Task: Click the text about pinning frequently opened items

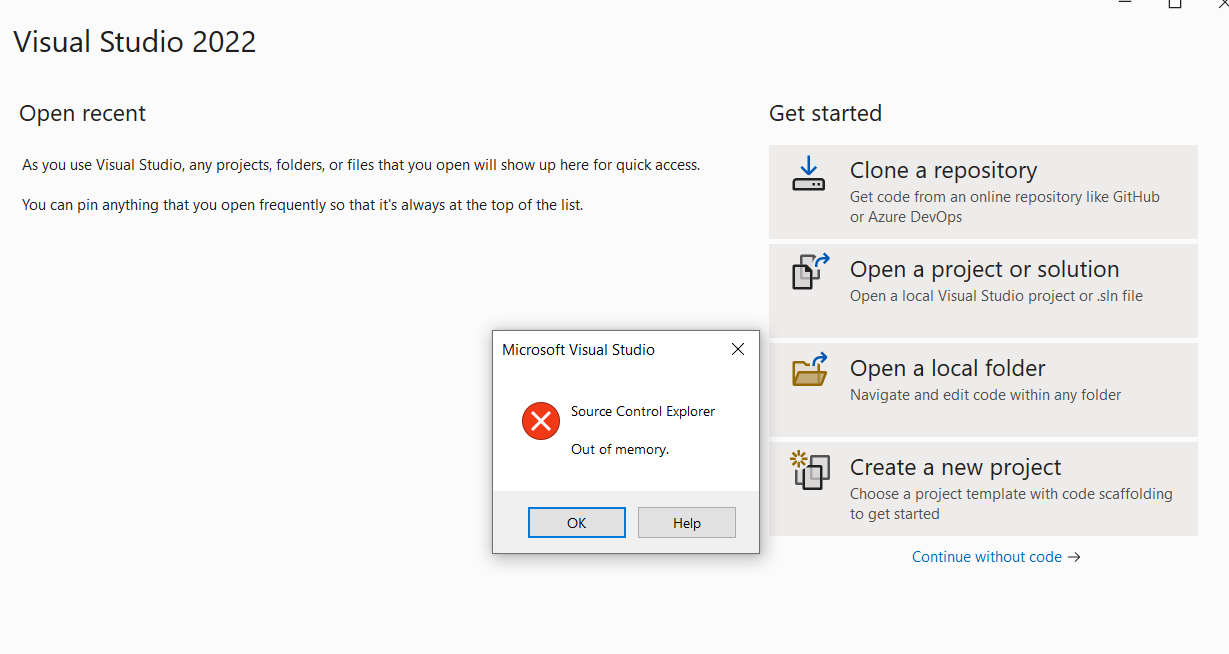Action: [302, 205]
